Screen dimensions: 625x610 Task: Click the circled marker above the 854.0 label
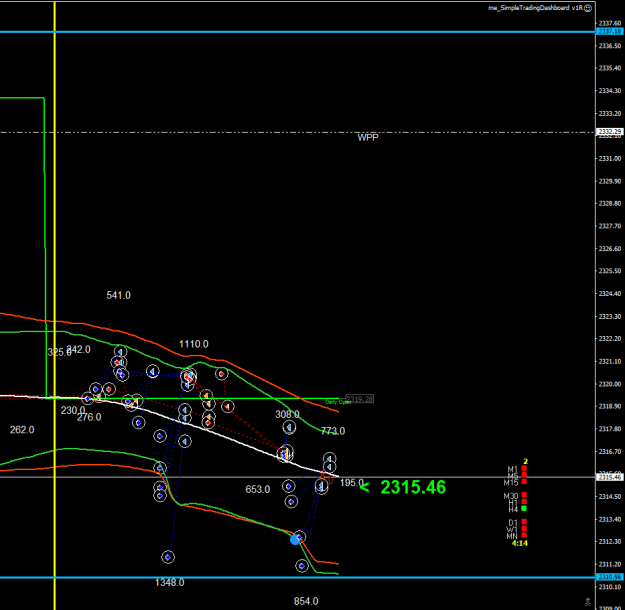coord(302,566)
